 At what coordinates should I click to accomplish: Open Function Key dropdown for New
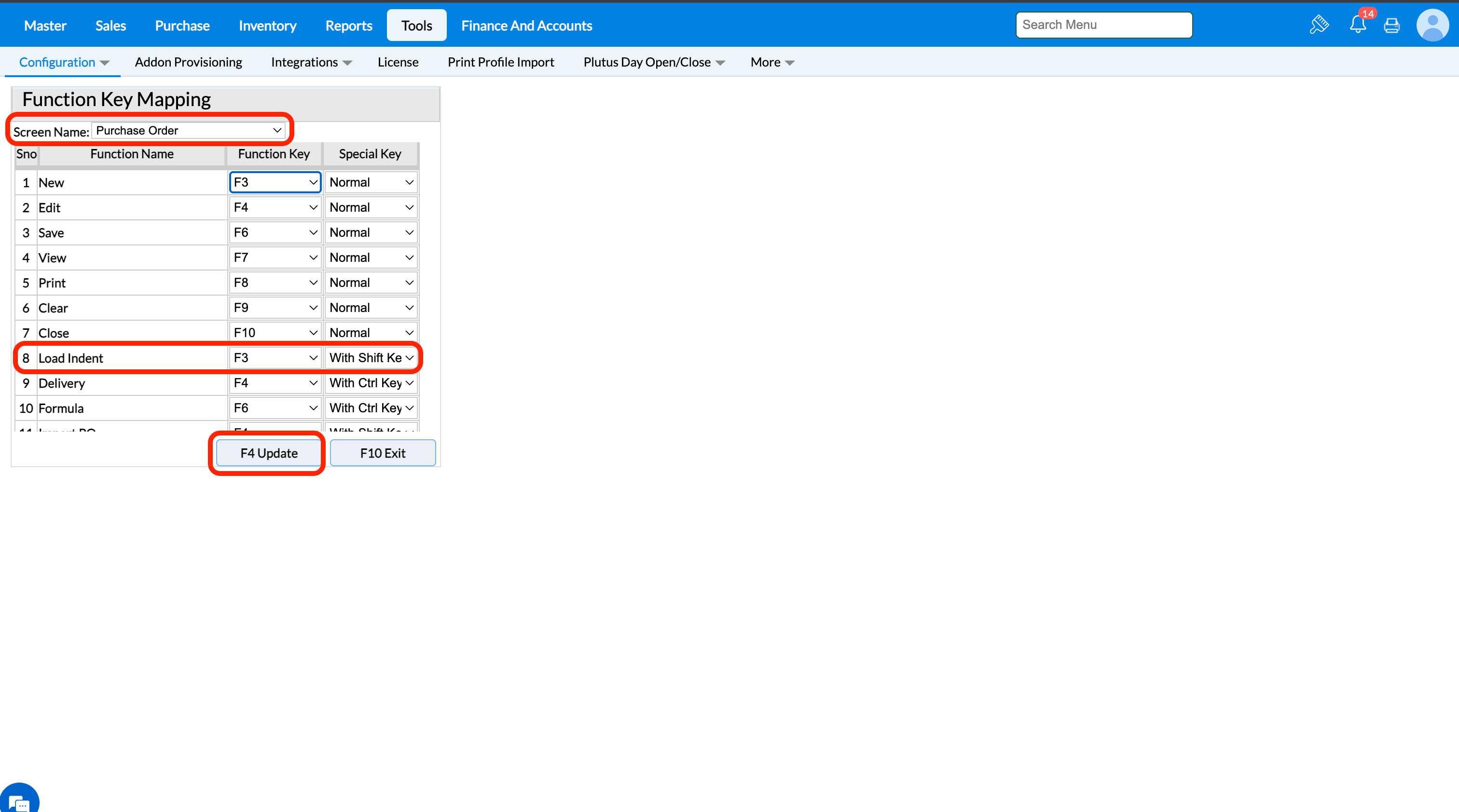coord(275,182)
